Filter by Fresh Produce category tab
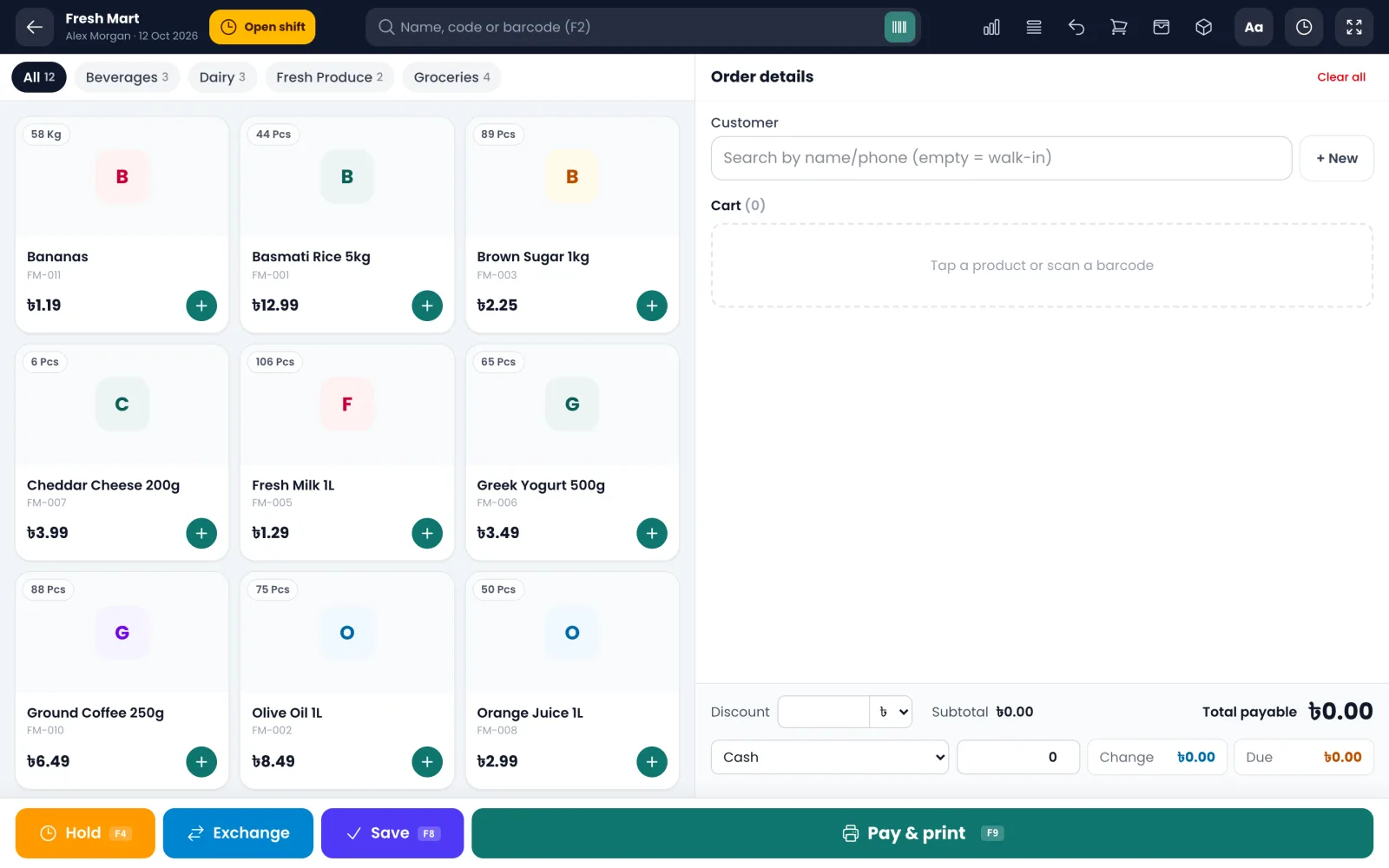1389x868 pixels. [x=330, y=77]
